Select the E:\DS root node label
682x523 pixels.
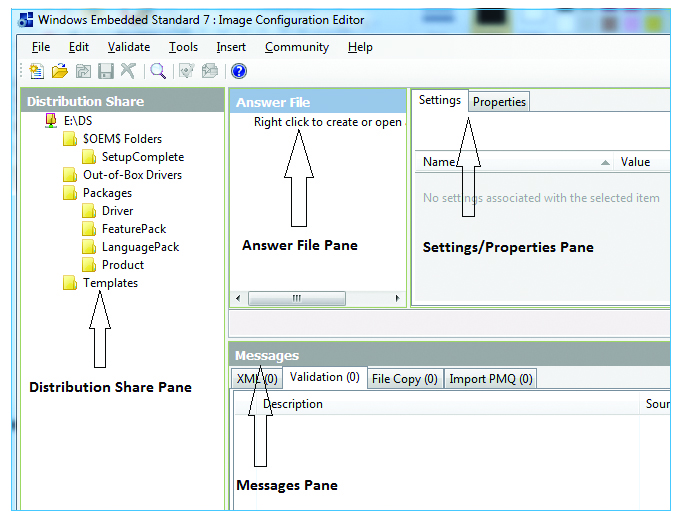(x=78, y=121)
